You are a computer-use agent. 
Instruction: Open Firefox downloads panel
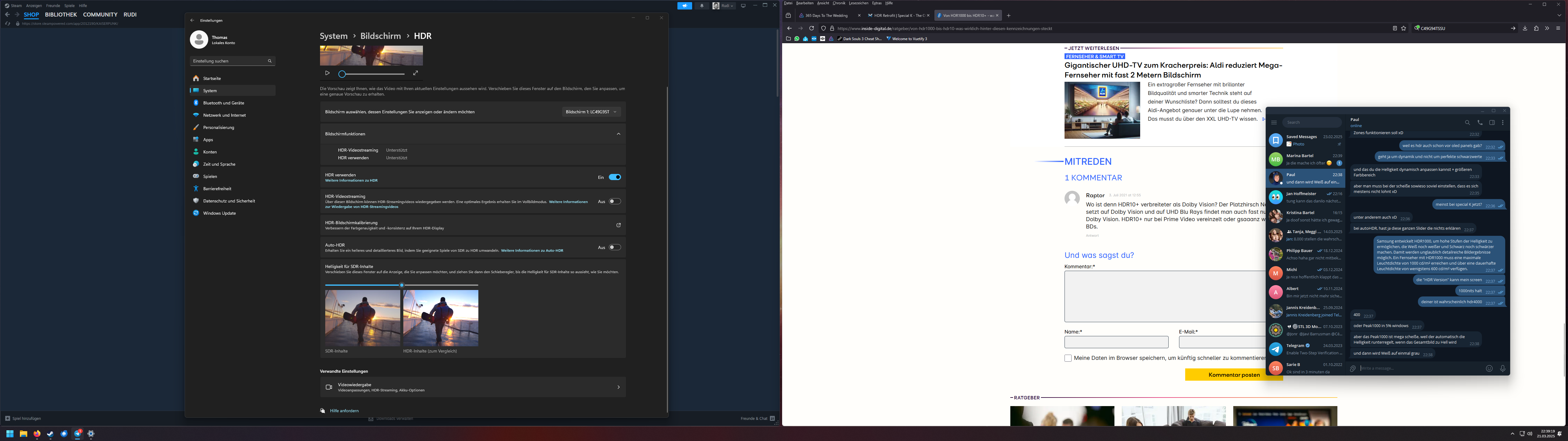pos(1525,28)
